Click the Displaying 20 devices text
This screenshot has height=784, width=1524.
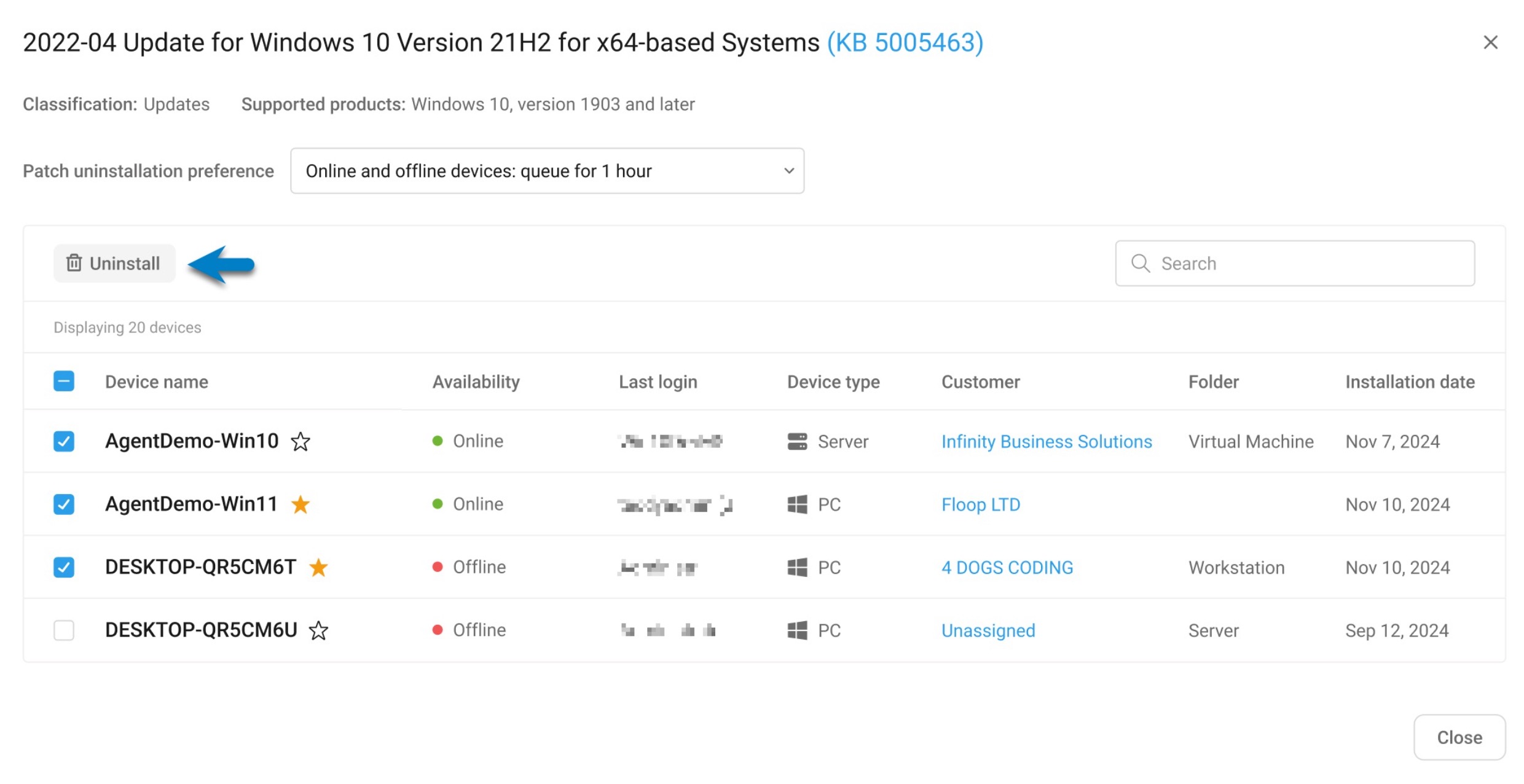(x=127, y=327)
